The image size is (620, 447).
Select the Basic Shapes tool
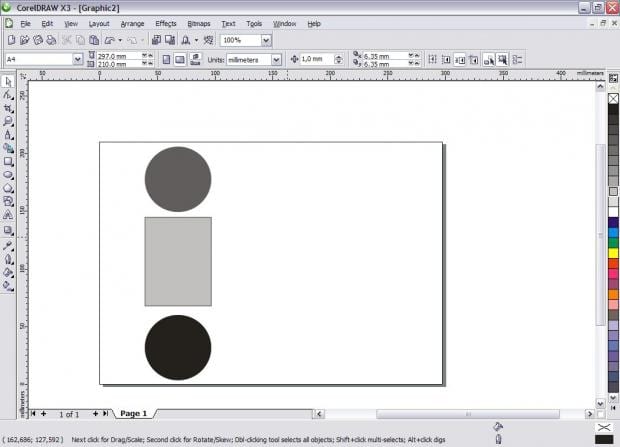pyautogui.click(x=8, y=201)
